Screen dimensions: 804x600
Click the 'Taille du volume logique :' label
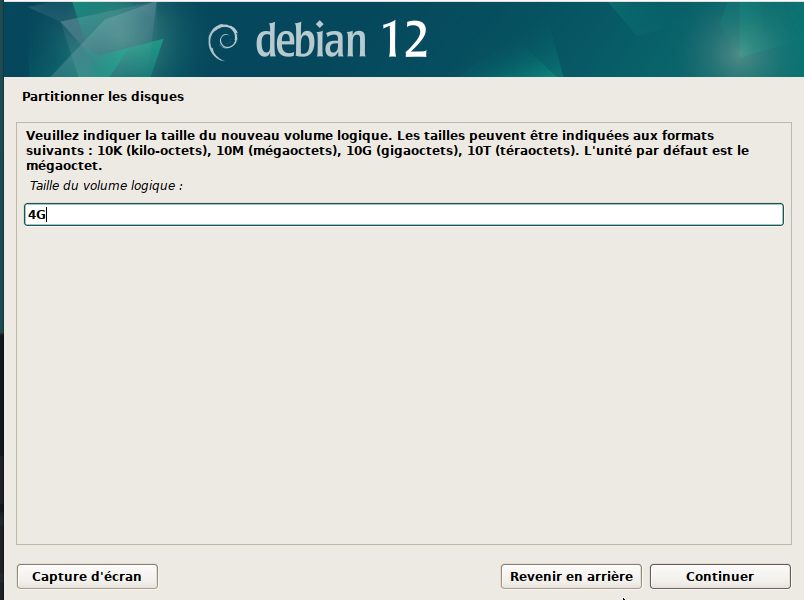pyautogui.click(x=106, y=186)
